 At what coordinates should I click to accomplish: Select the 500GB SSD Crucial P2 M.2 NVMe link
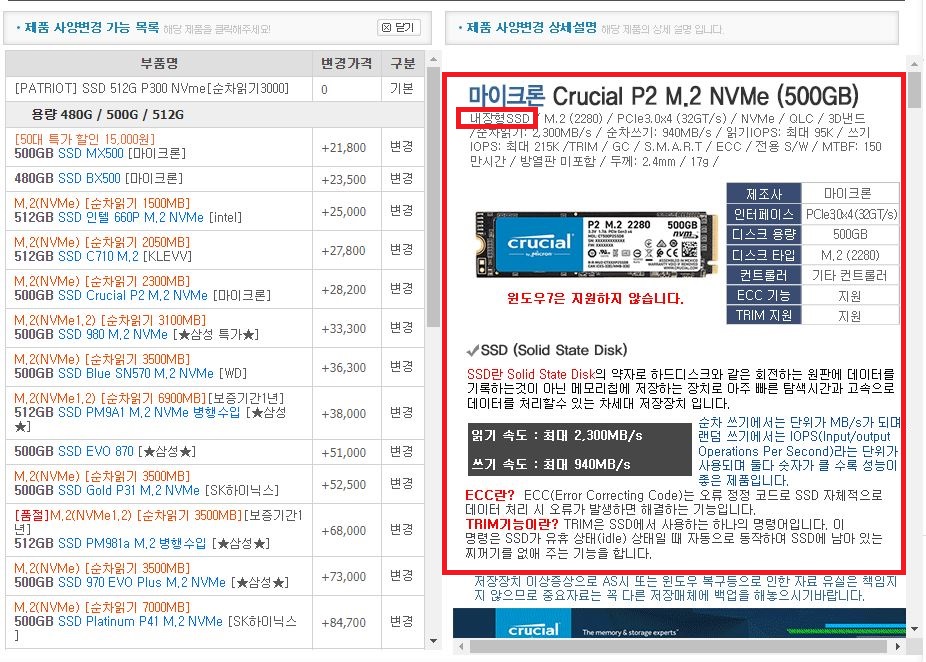[142, 295]
